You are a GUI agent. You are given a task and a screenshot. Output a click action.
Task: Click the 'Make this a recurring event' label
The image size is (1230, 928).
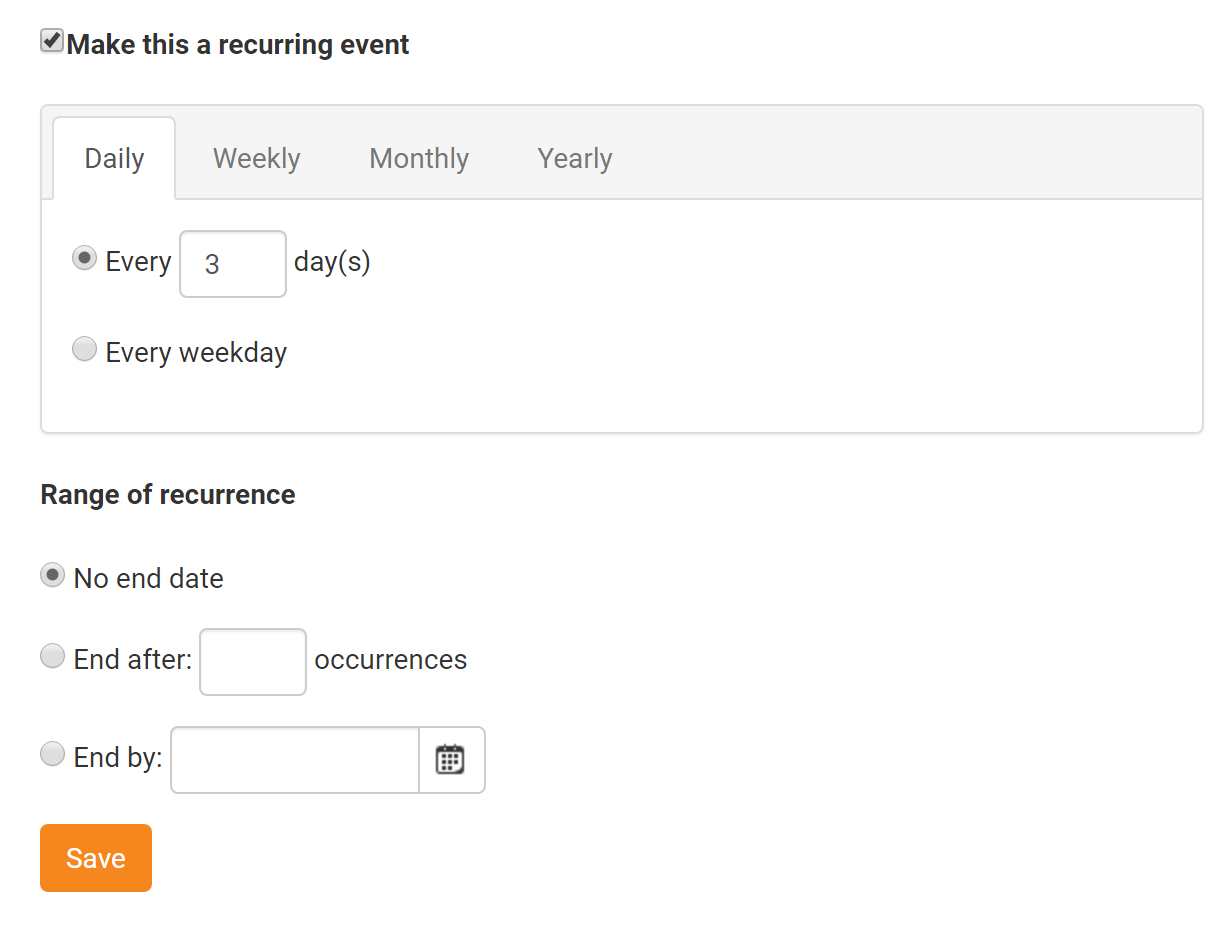click(237, 44)
